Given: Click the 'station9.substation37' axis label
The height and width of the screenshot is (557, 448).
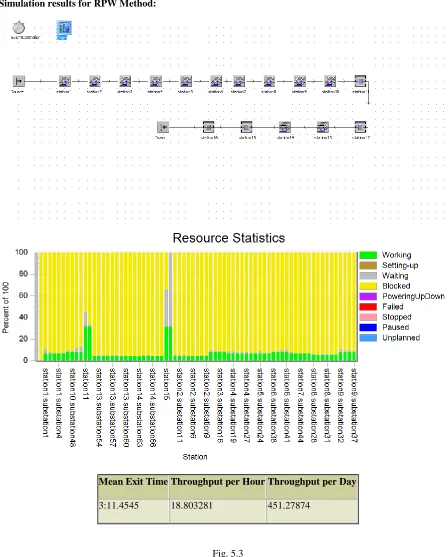Looking at the screenshot, I should tap(354, 405).
